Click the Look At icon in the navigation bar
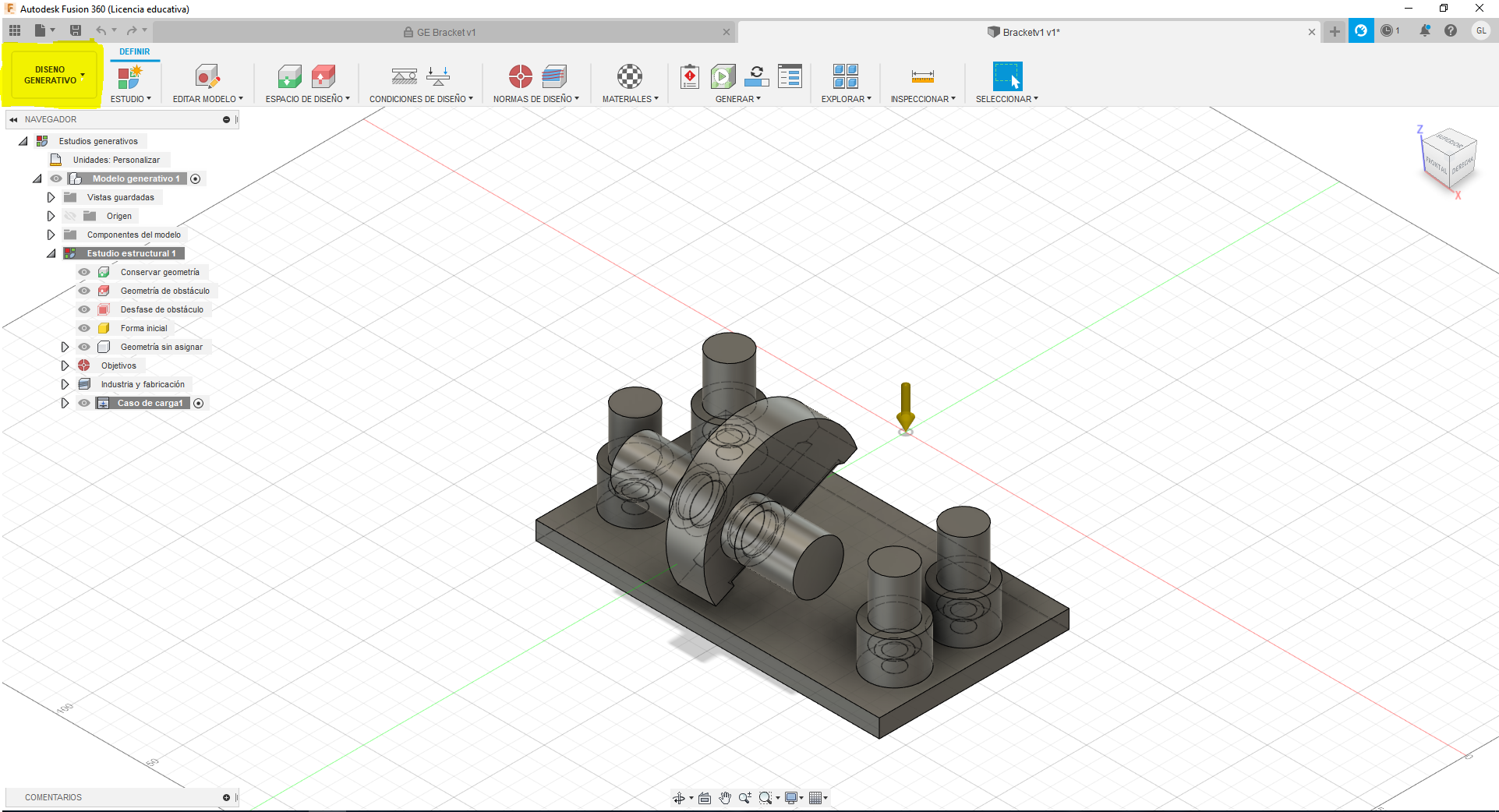Viewport: 1499px width, 812px height. 705,797
